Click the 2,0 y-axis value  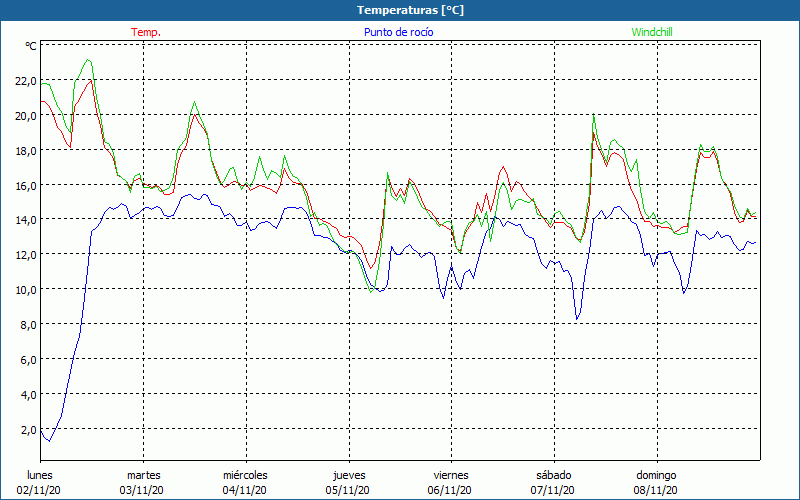pos(31,430)
